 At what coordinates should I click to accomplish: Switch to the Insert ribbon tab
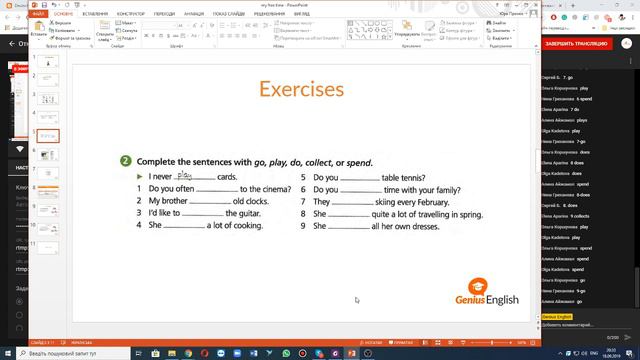coord(95,14)
